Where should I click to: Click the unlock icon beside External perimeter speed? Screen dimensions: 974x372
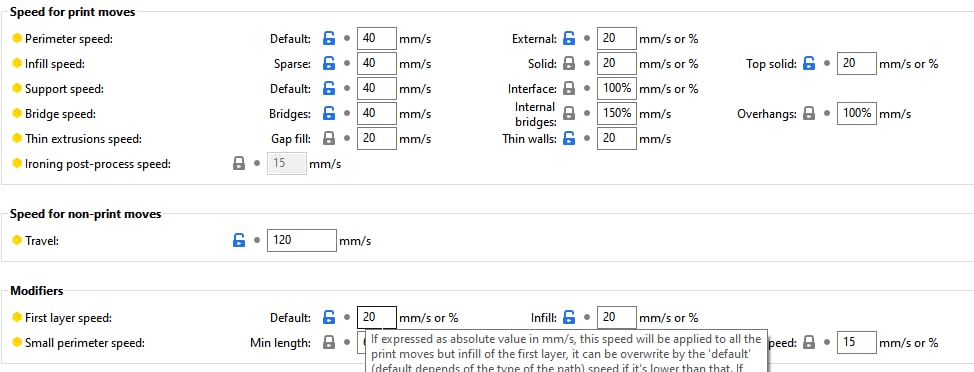(x=569, y=39)
